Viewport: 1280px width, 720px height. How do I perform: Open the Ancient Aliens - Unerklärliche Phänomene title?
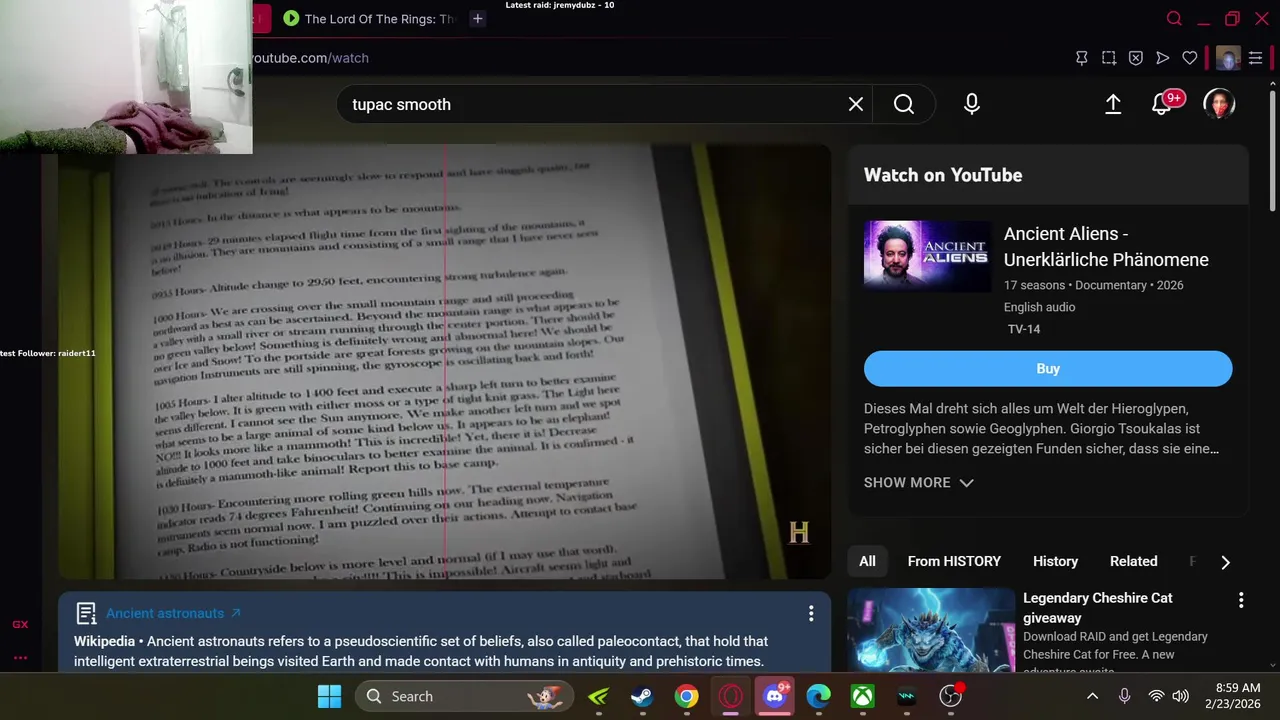click(1106, 246)
